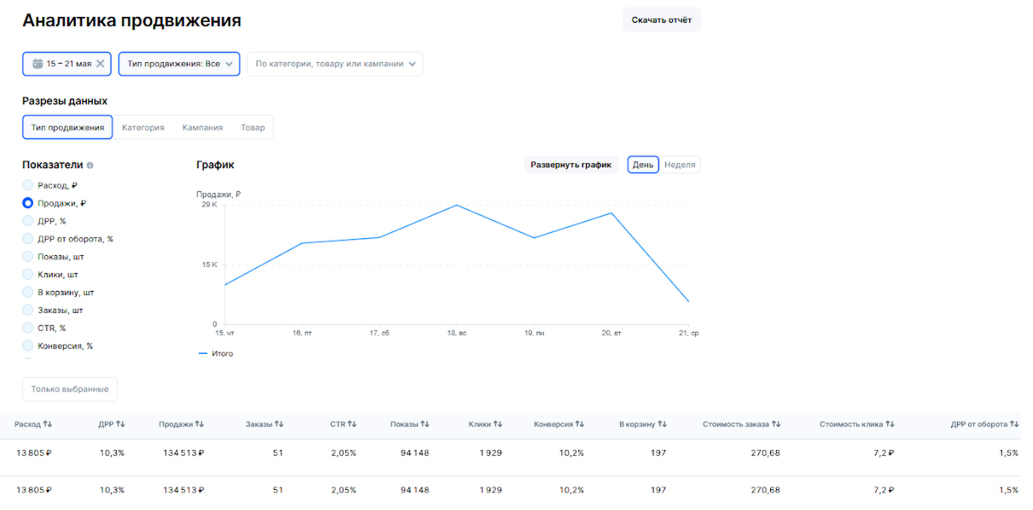Select the Клики, шт metric radio
Screen dimensions: 1033x510
click(x=28, y=275)
